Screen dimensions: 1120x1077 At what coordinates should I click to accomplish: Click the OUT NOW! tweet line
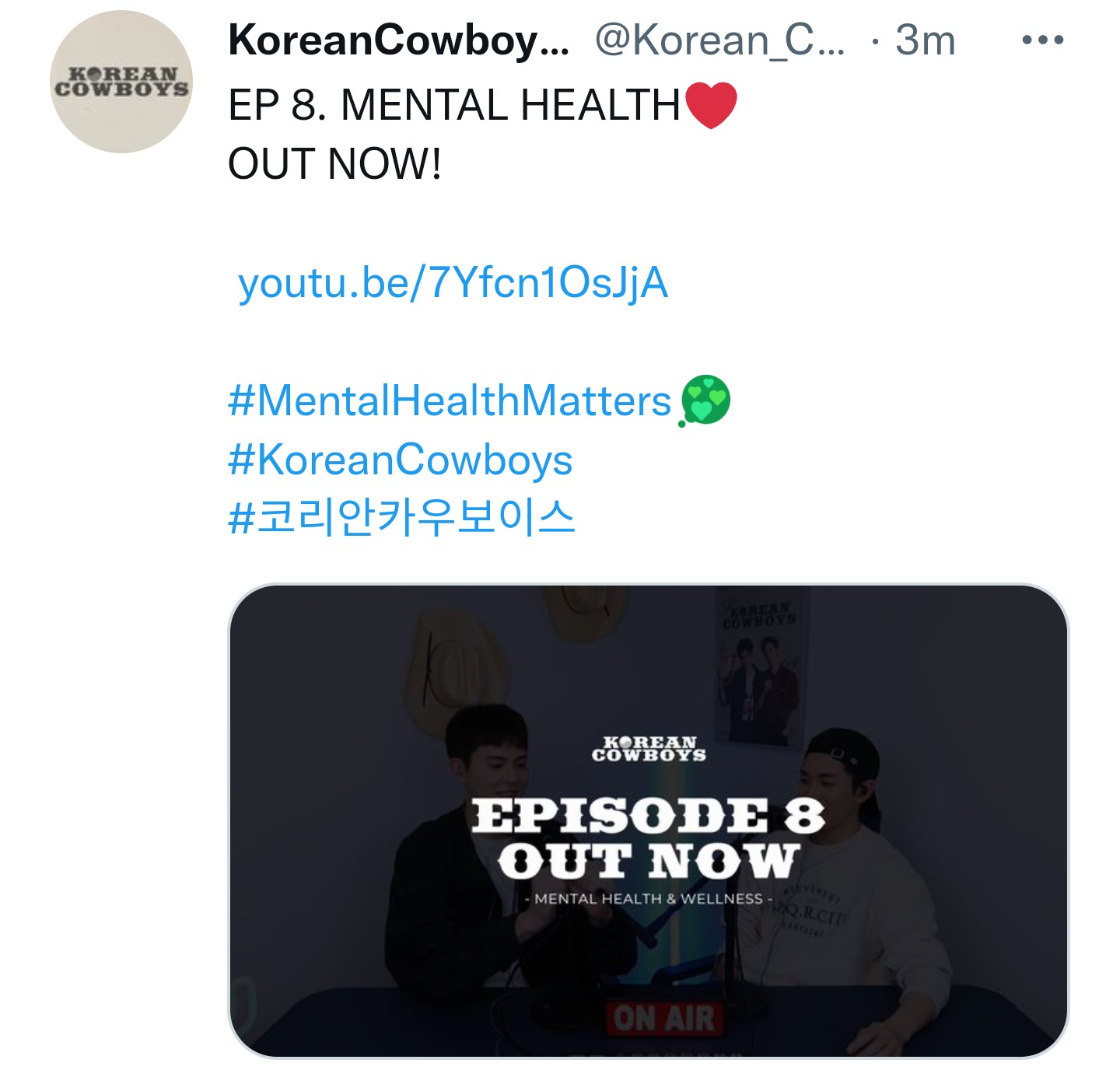pyautogui.click(x=335, y=165)
